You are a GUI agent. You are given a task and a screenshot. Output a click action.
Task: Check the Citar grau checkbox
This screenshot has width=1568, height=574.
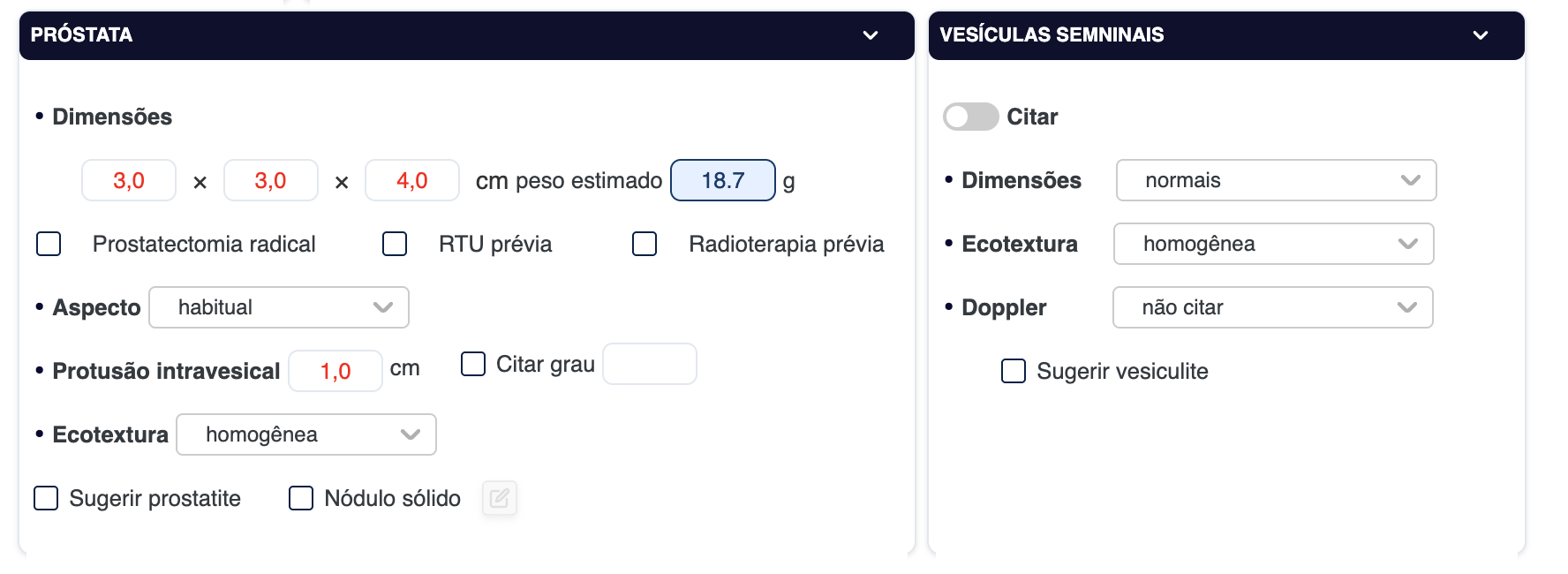(473, 364)
